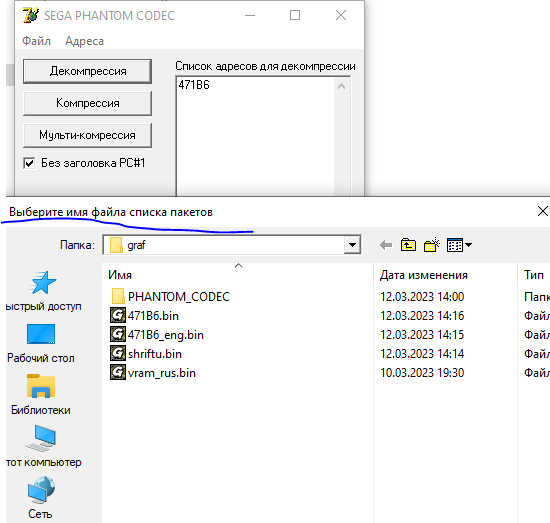Close the file selection dialog
This screenshot has width=550, height=523.
click(543, 211)
